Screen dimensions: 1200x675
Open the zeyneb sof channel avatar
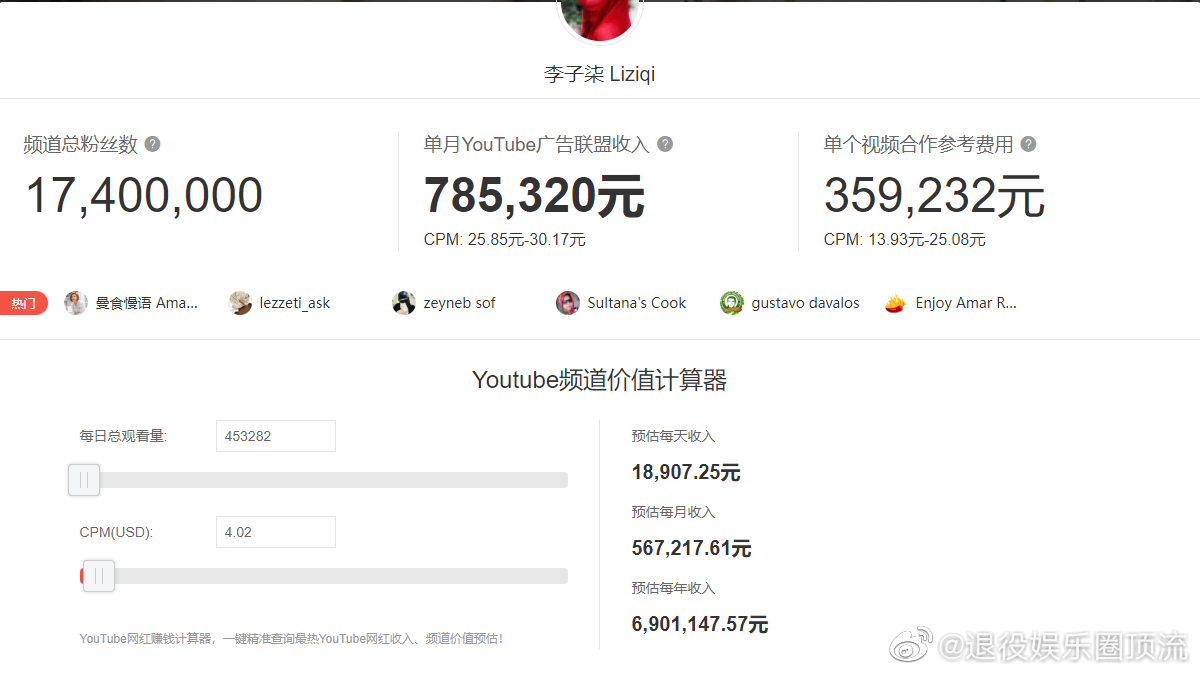tap(404, 303)
